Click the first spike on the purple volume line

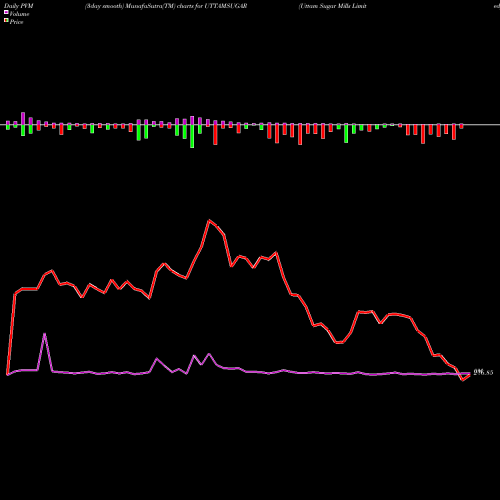[45, 334]
